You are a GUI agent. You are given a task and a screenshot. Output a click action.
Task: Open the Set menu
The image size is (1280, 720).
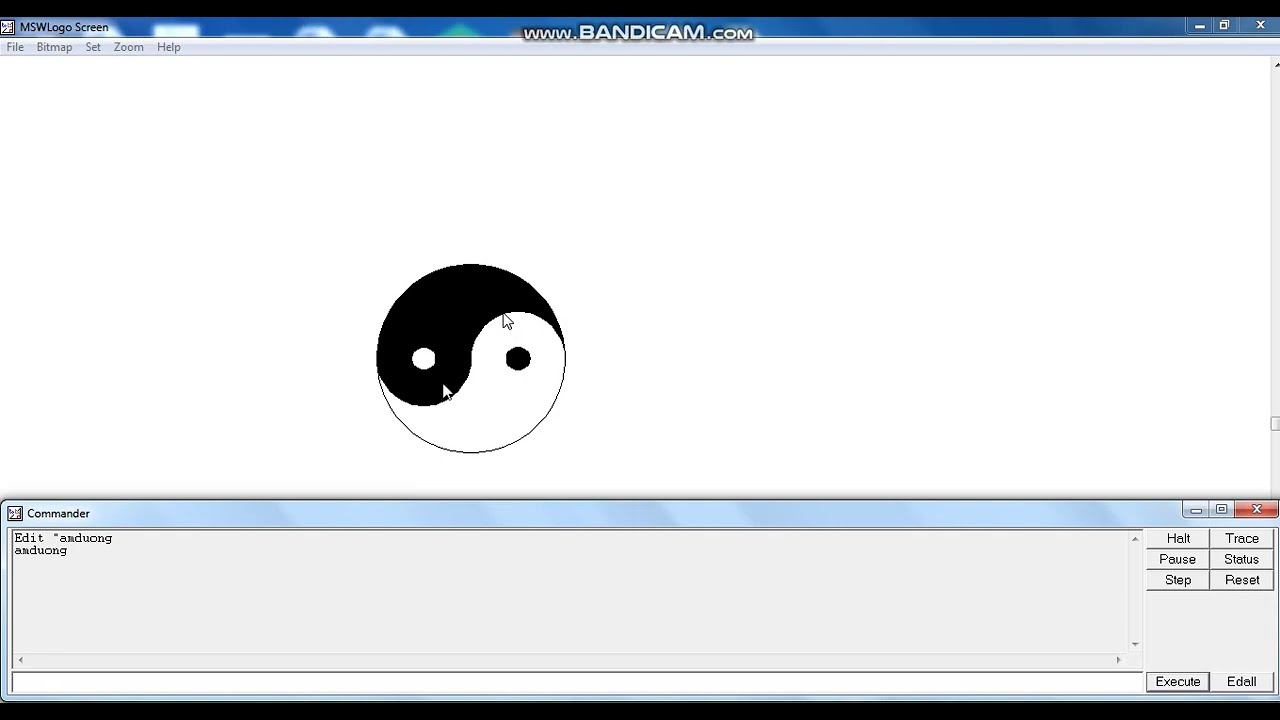pyautogui.click(x=93, y=47)
